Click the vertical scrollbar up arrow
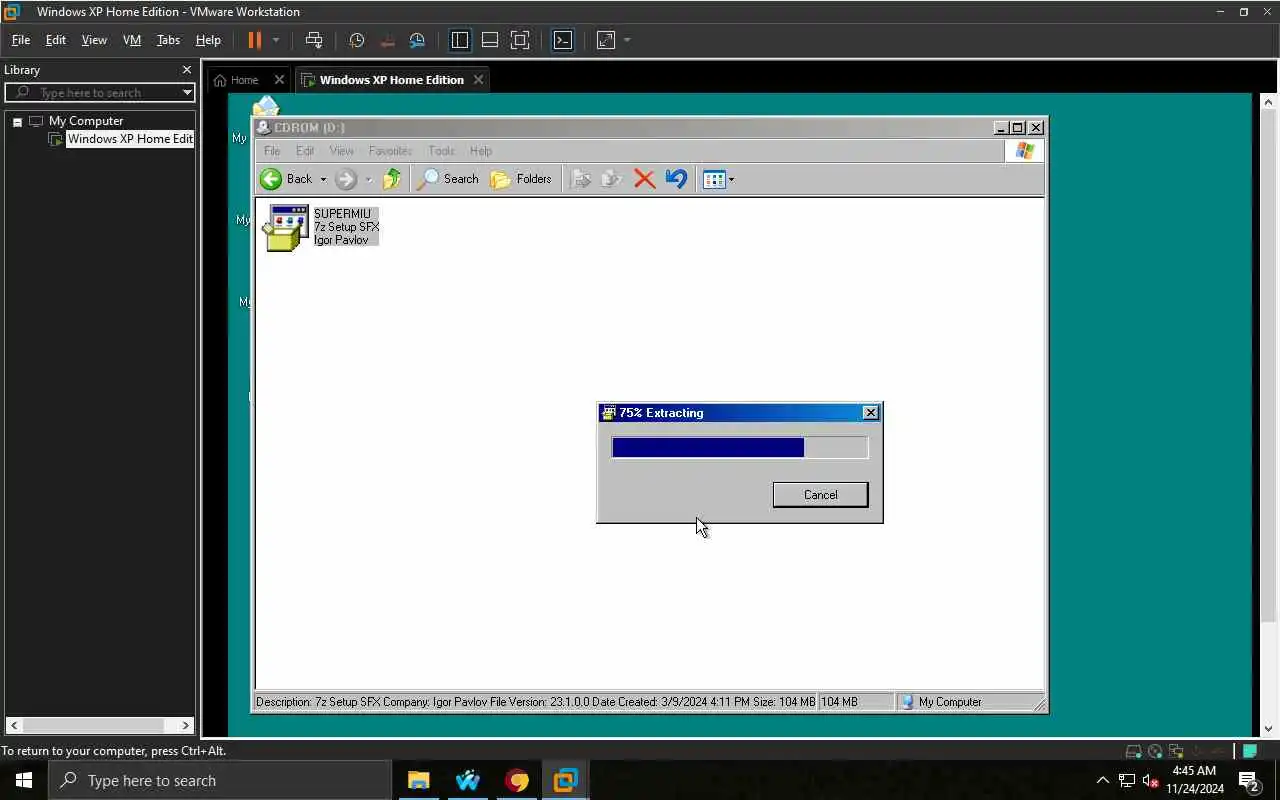1280x800 pixels. point(1269,102)
